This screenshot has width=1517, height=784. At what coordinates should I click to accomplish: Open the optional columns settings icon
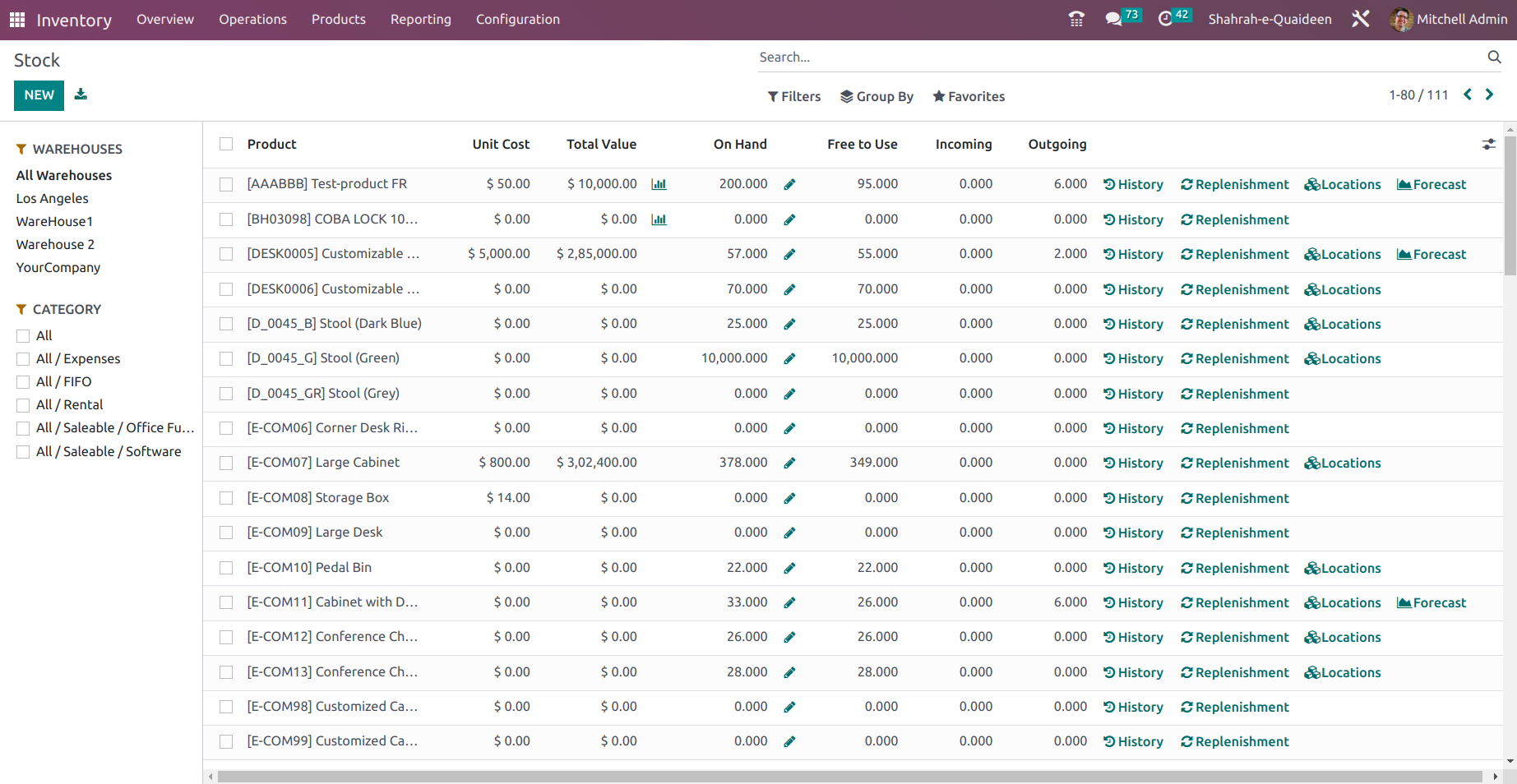(x=1488, y=145)
